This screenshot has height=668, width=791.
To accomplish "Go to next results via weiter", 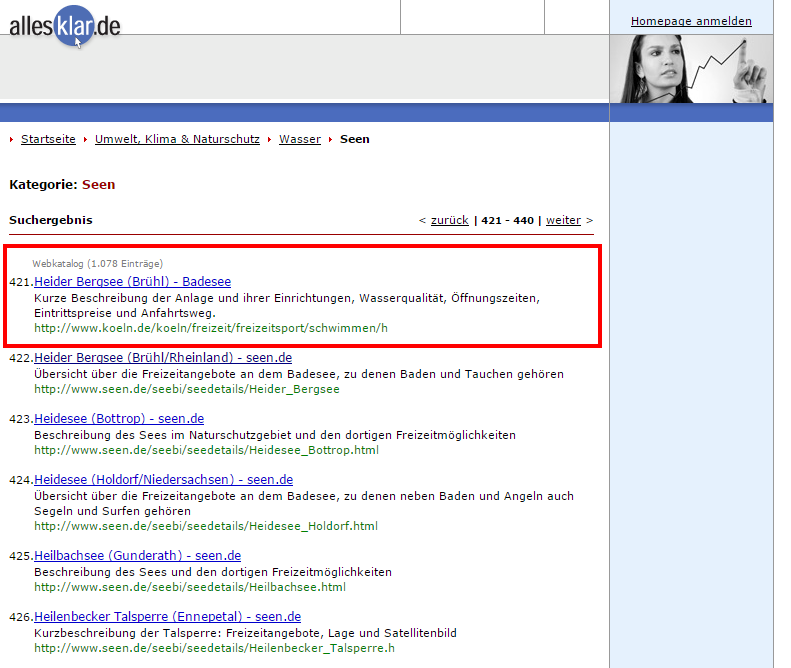I will tap(563, 220).
